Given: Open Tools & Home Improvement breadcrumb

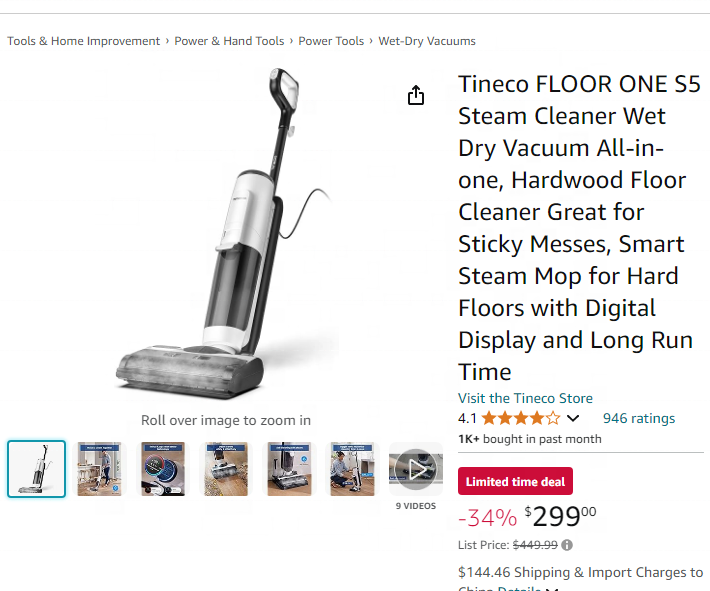Looking at the screenshot, I should click(x=84, y=41).
